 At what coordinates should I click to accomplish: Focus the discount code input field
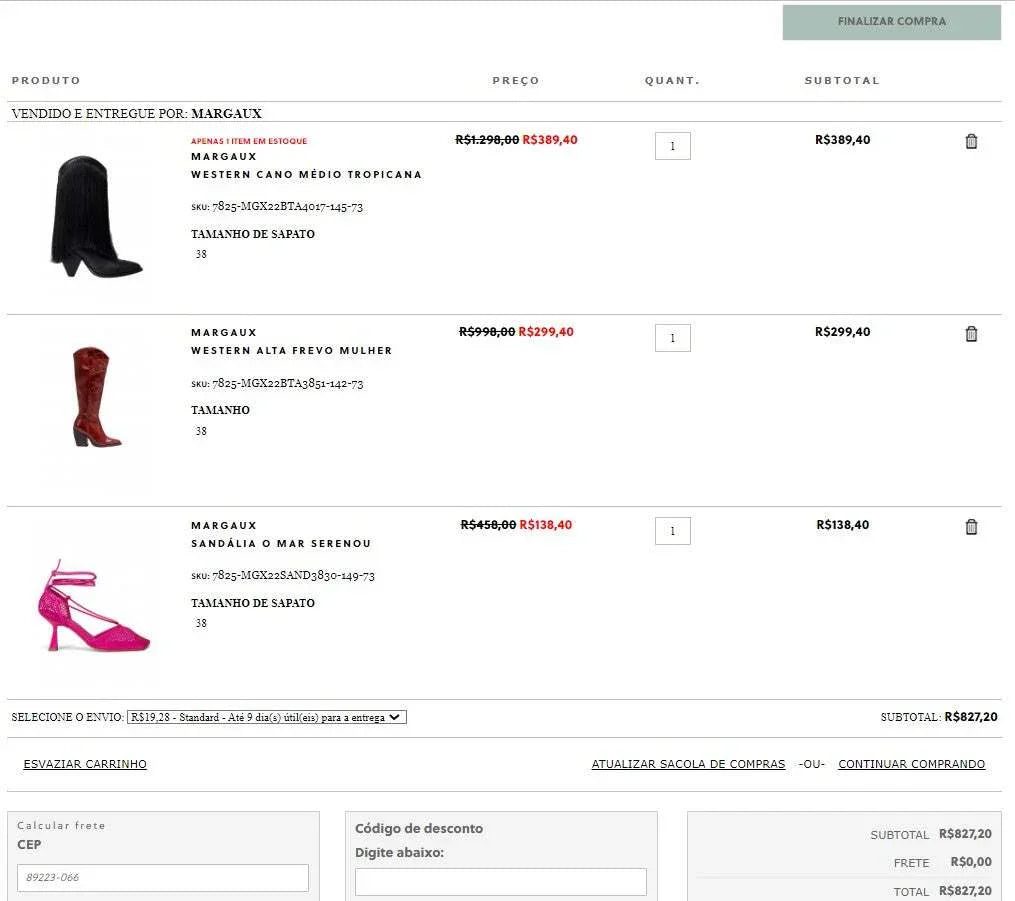[x=500, y=882]
